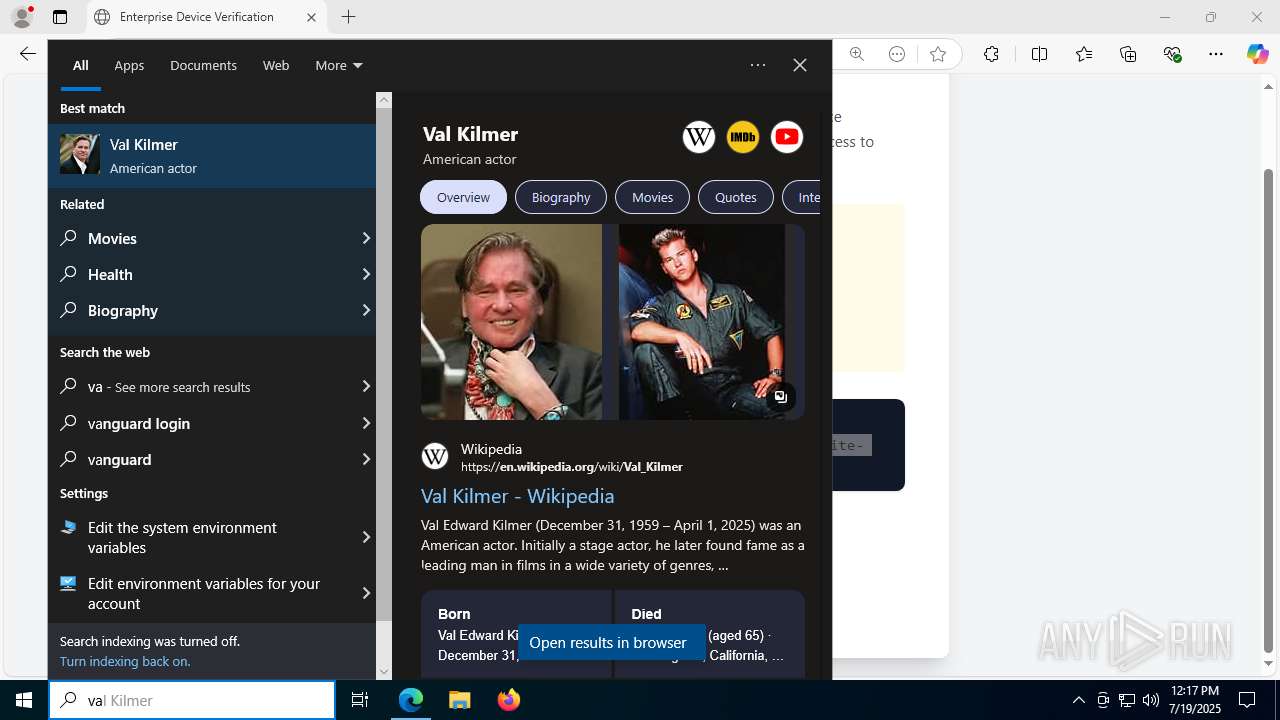Click the Edge back arrow
Viewport: 1280px width, 720px height.
[27, 54]
